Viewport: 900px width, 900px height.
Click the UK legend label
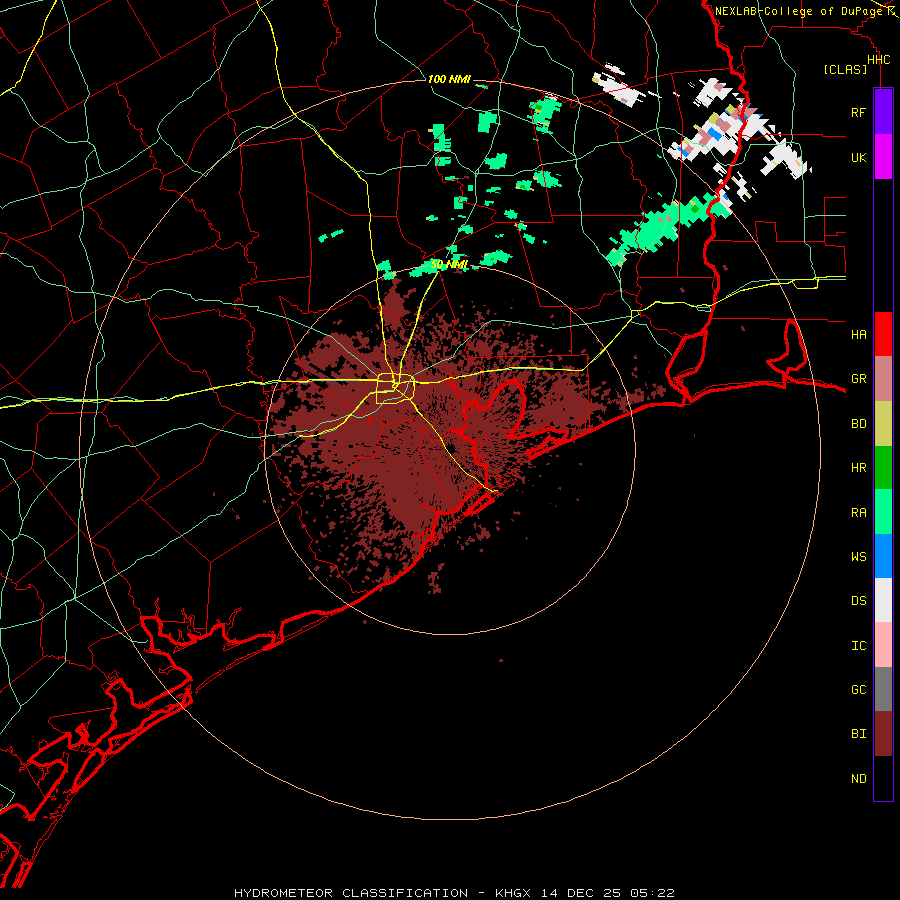click(858, 157)
